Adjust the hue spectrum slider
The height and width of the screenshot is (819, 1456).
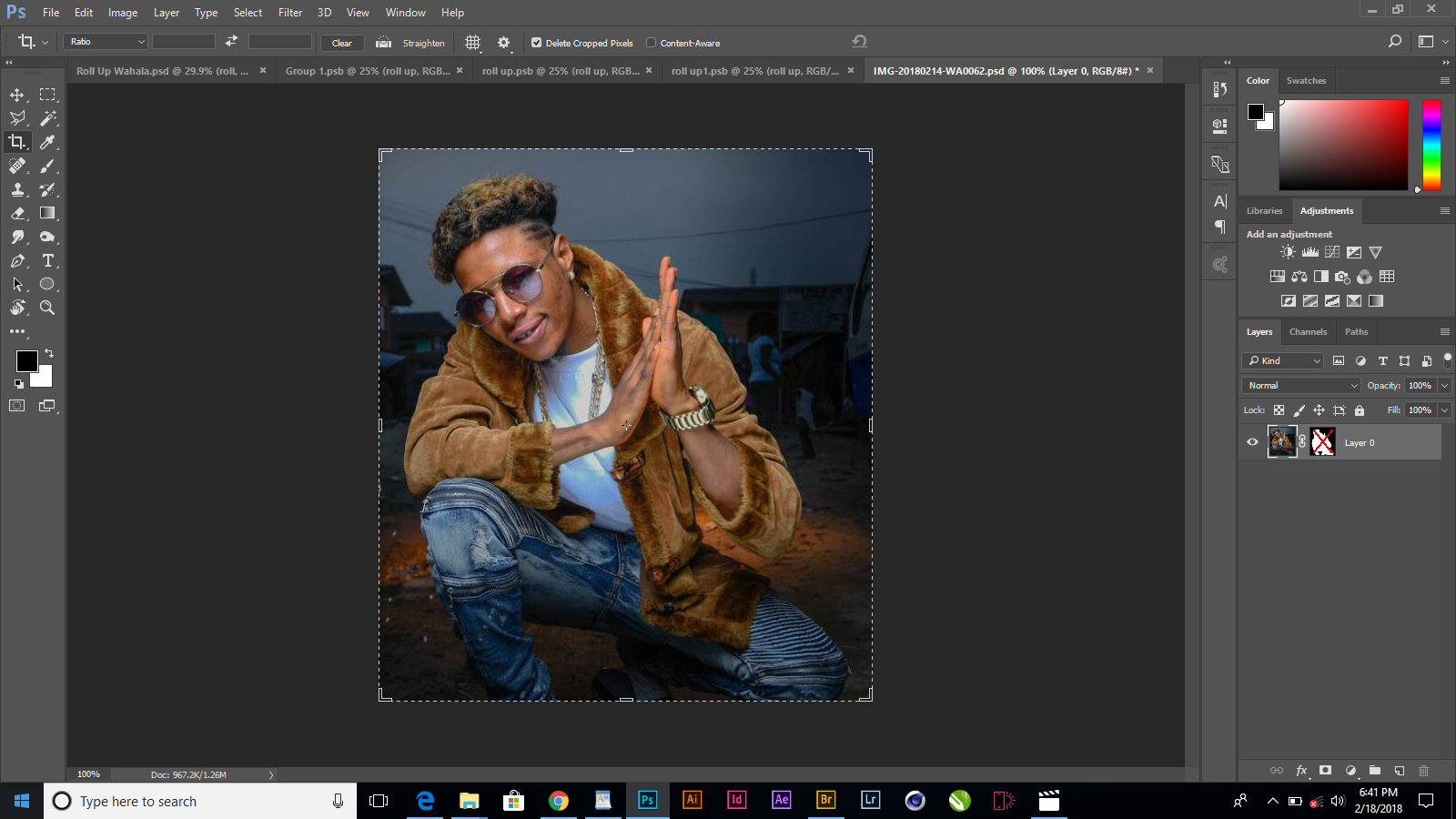(1431, 145)
